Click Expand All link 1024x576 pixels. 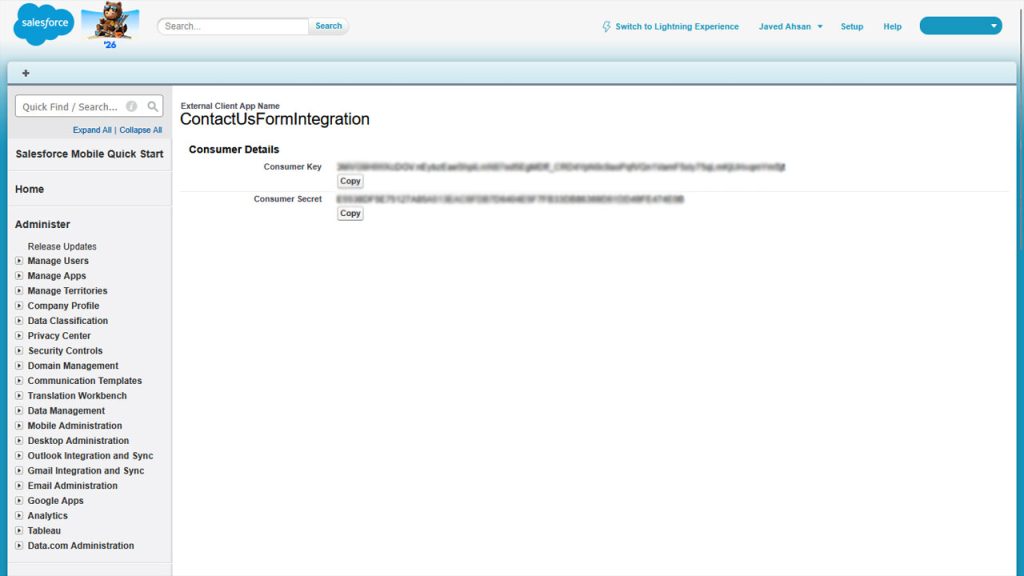(92, 130)
